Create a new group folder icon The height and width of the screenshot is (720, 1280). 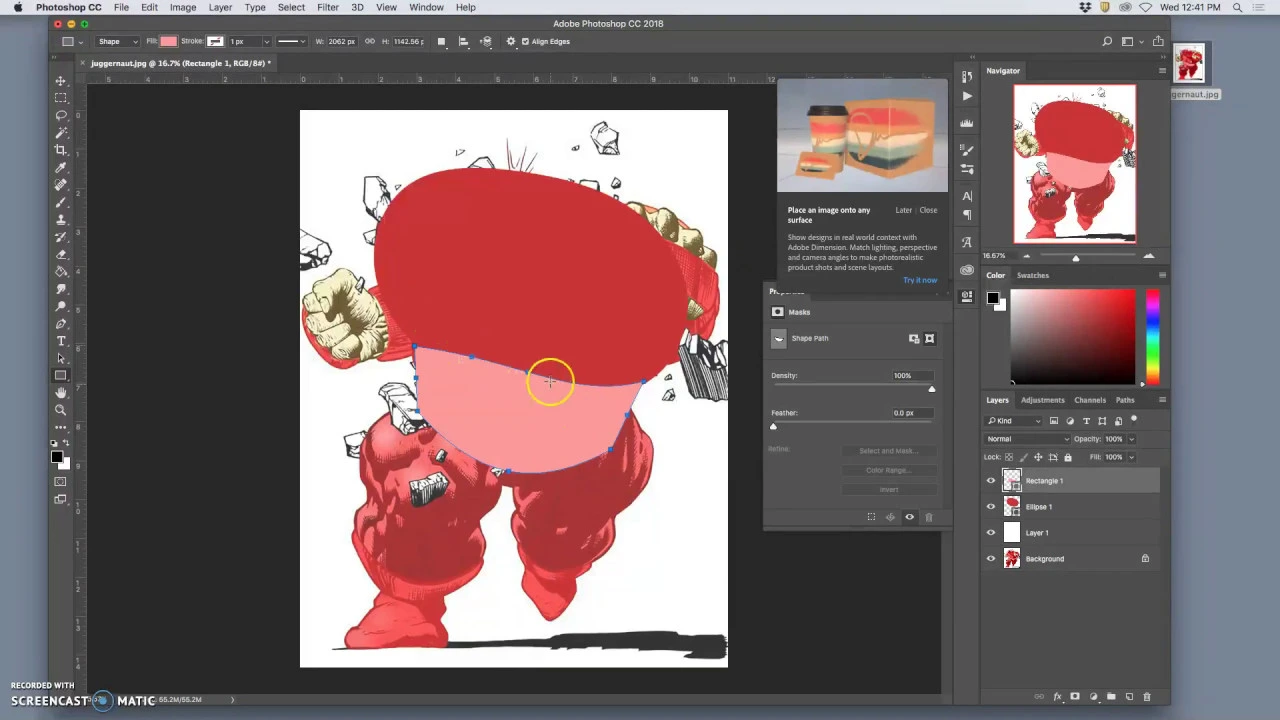1111,697
